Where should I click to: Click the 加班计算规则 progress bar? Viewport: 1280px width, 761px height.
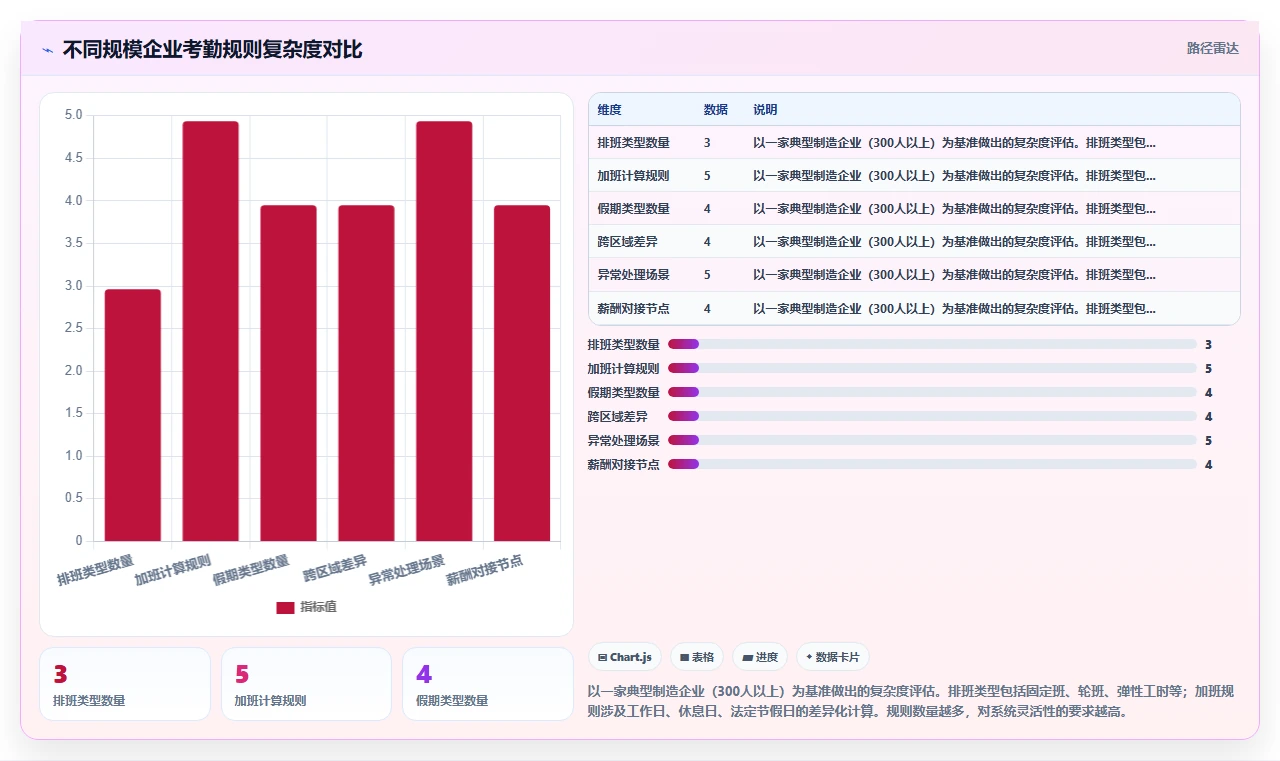(x=932, y=368)
